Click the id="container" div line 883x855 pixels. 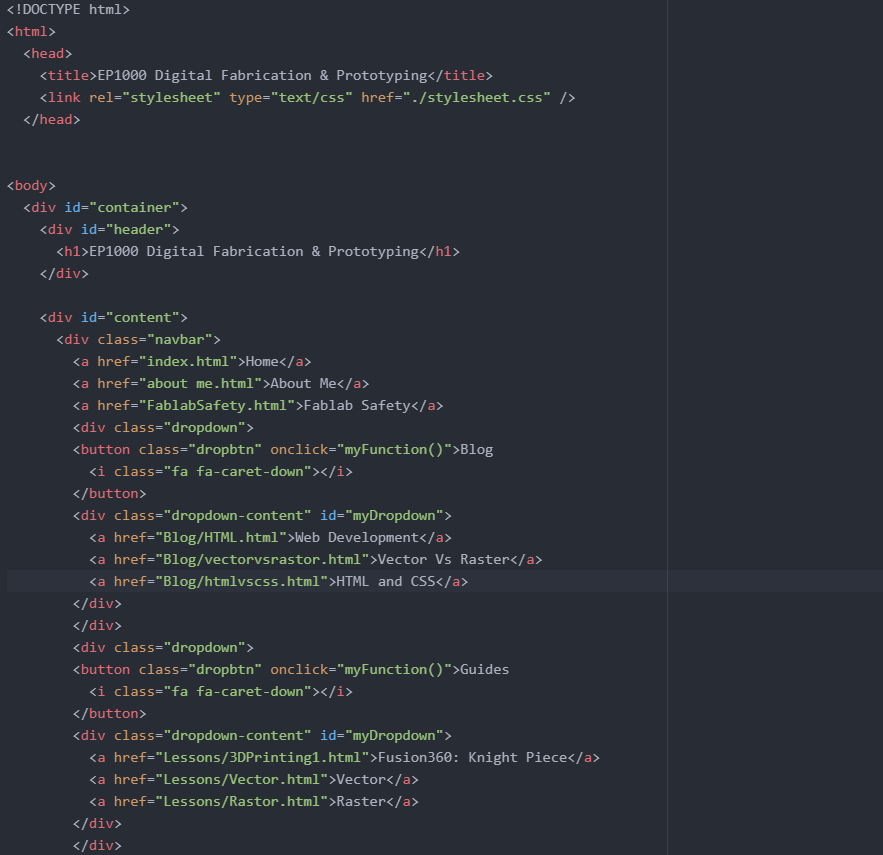tap(105, 207)
